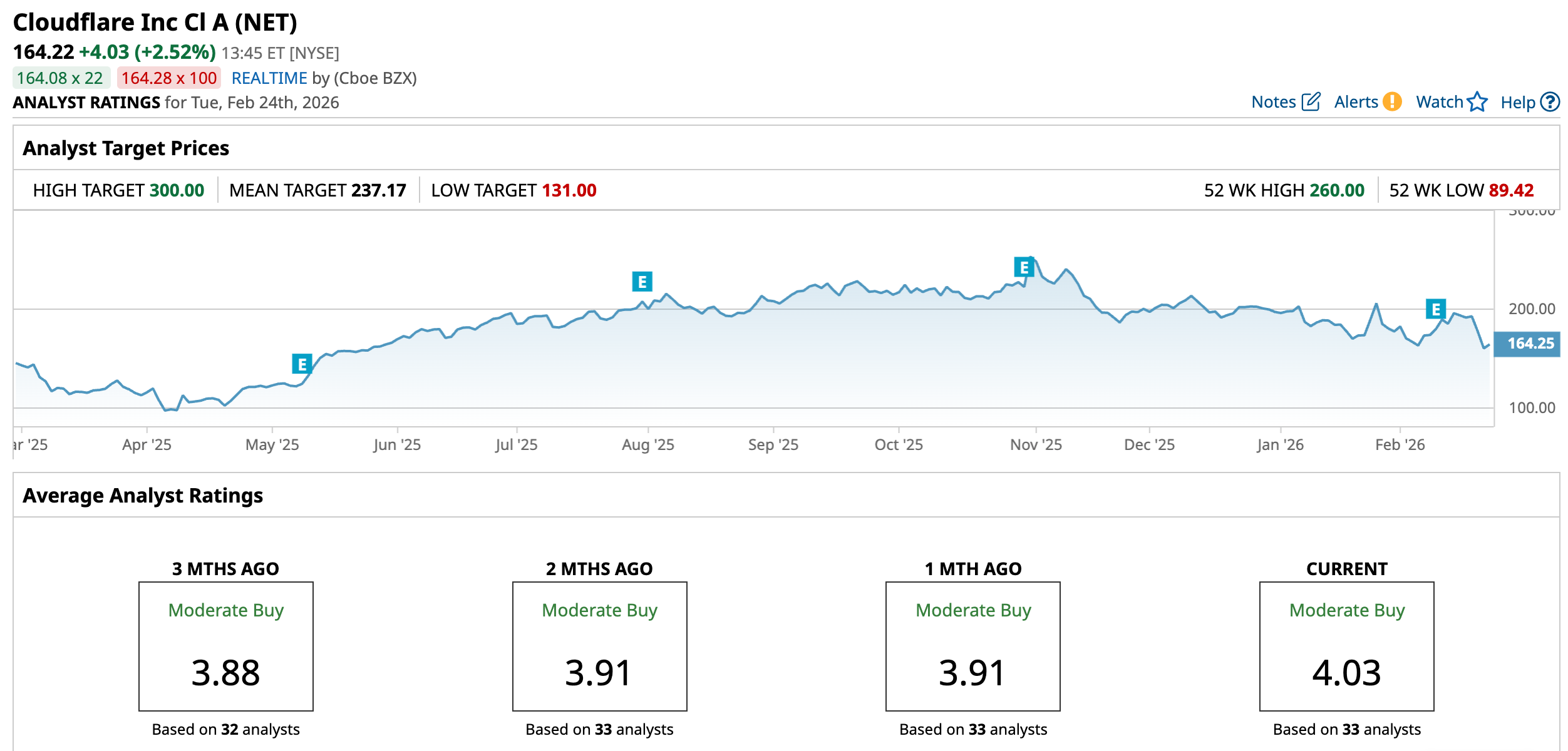1568x751 pixels.
Task: Click the orange Alerts exclamation icon
Action: click(1392, 101)
